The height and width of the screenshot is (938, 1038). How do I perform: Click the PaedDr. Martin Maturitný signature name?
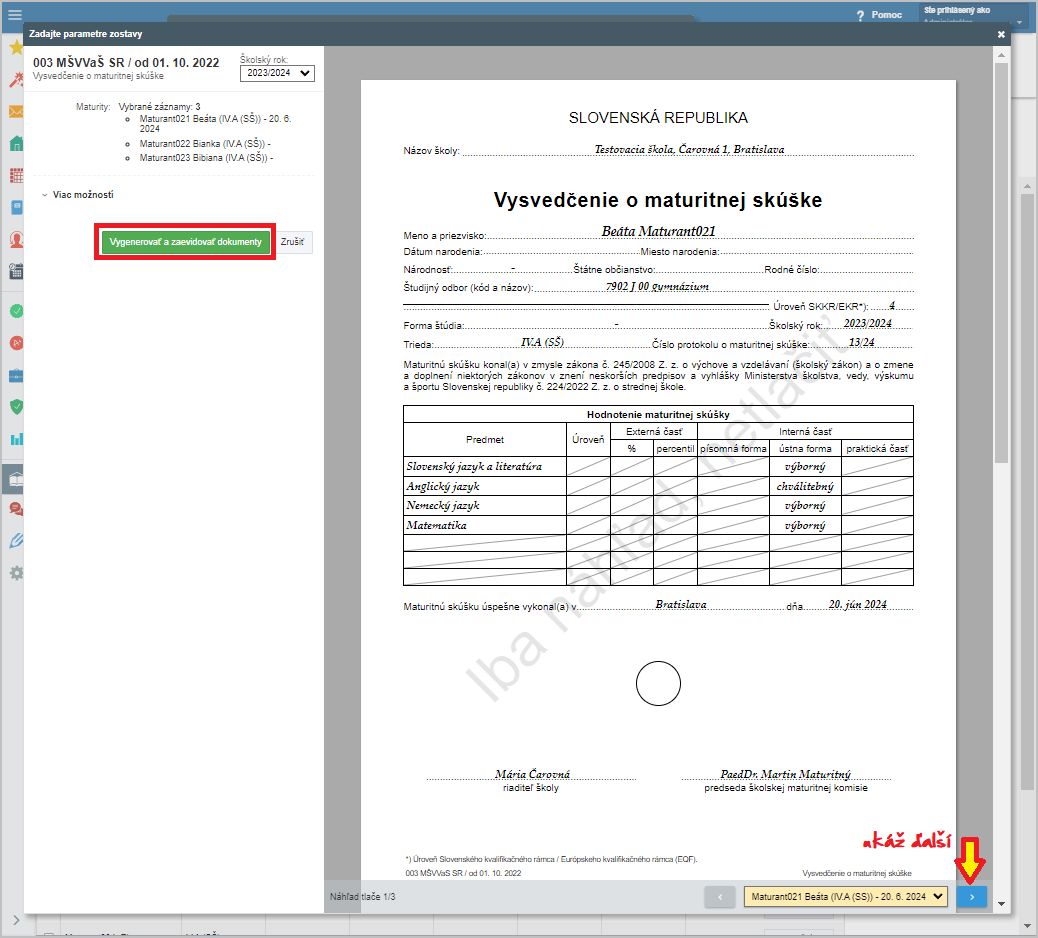click(x=786, y=774)
